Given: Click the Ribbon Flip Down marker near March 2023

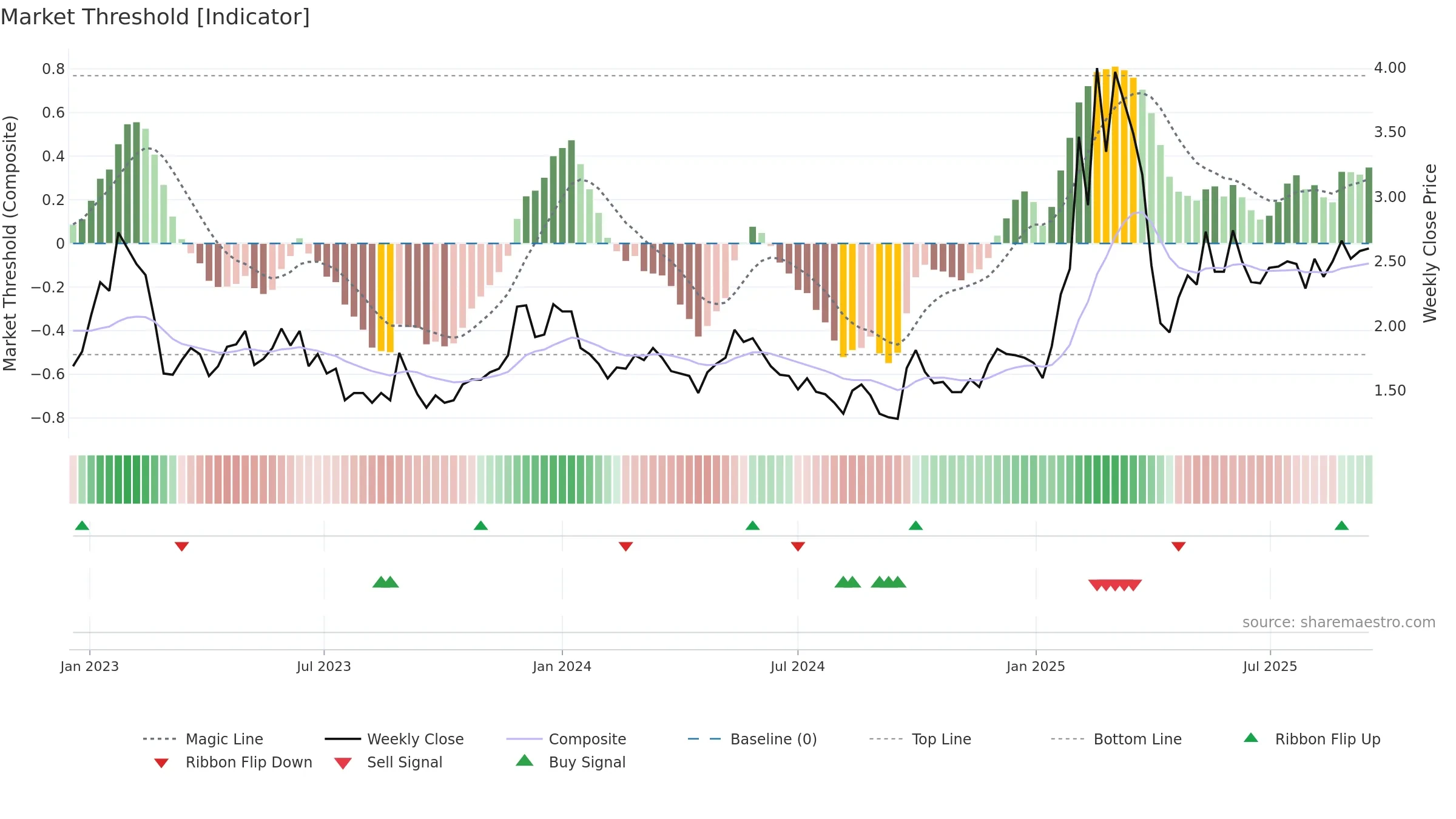Looking at the screenshot, I should point(181,547).
